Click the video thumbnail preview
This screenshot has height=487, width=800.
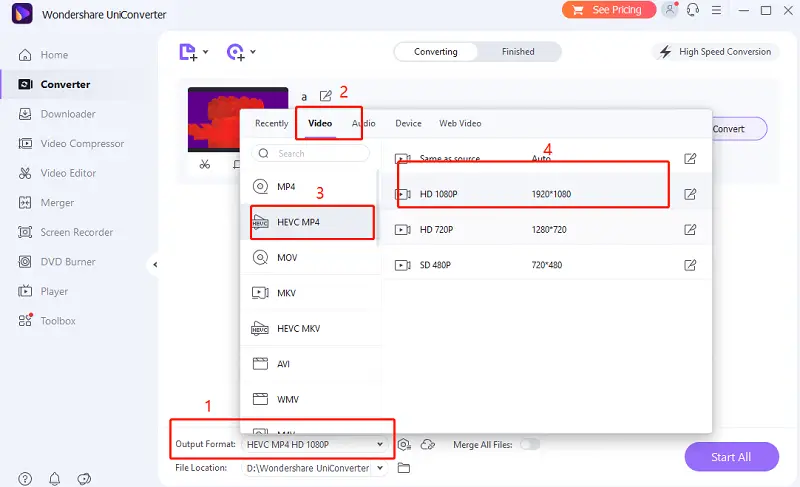click(214, 119)
